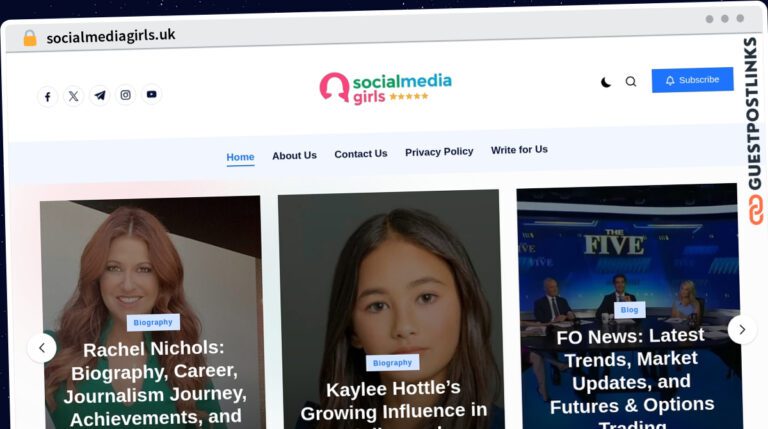The width and height of the screenshot is (768, 429).
Task: Open the About Us page
Action: pyautogui.click(x=294, y=156)
